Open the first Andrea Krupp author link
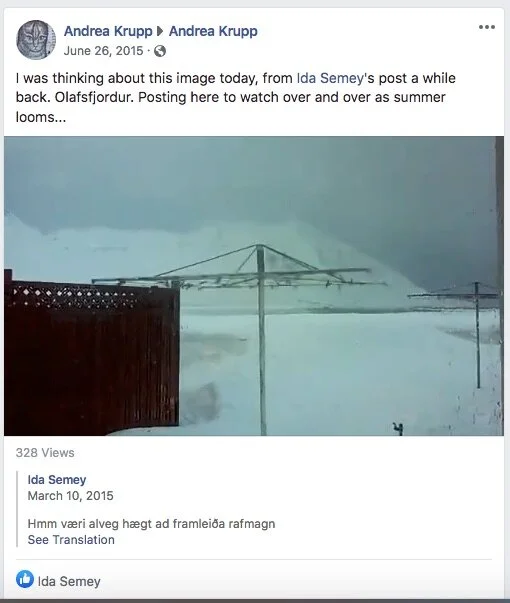Image resolution: width=510 pixels, height=603 pixels. click(x=108, y=31)
